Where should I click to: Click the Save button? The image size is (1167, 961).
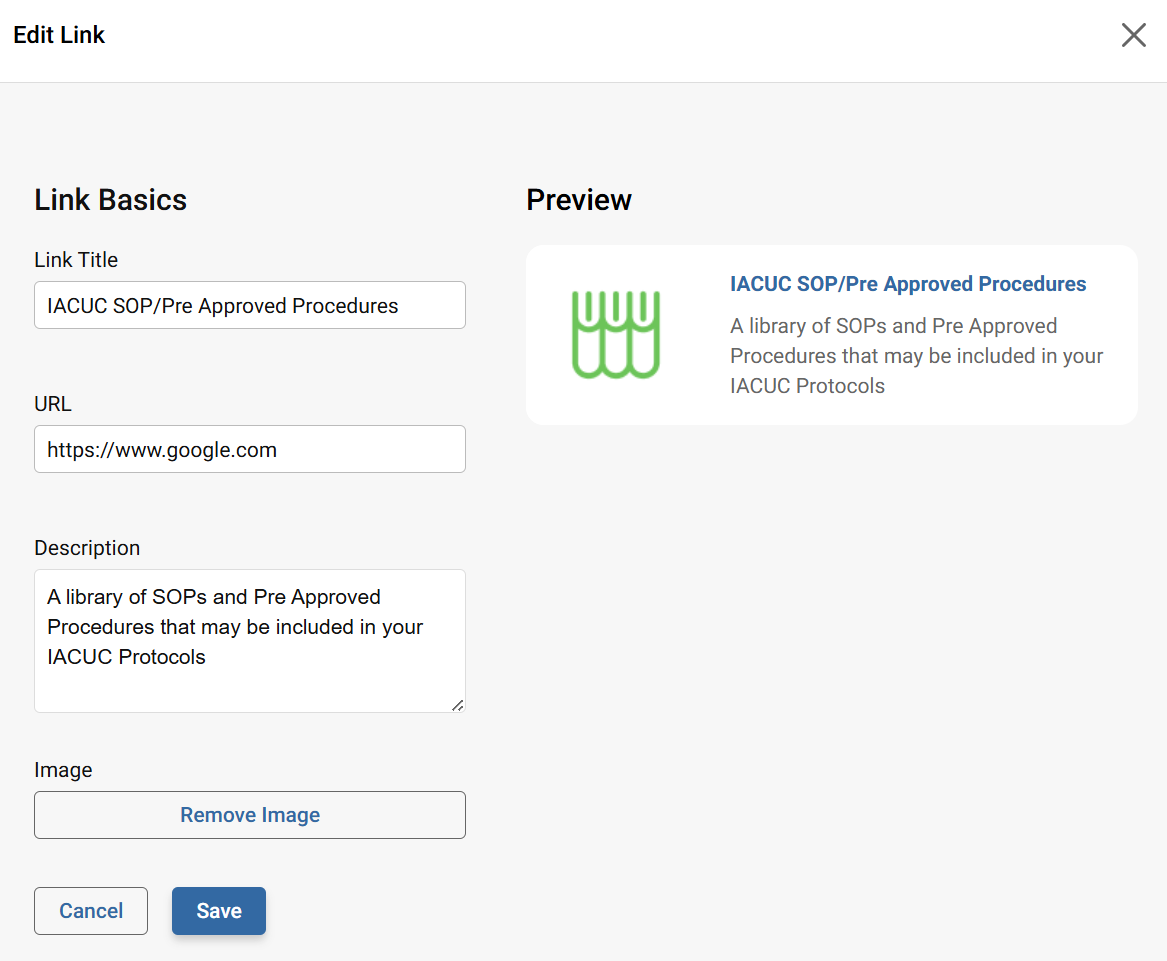[x=218, y=910]
